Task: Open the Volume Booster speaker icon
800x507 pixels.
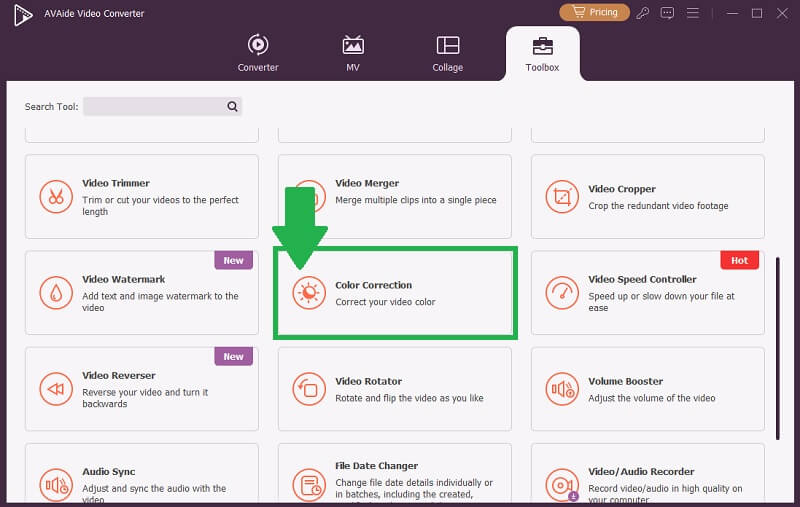Action: point(562,388)
